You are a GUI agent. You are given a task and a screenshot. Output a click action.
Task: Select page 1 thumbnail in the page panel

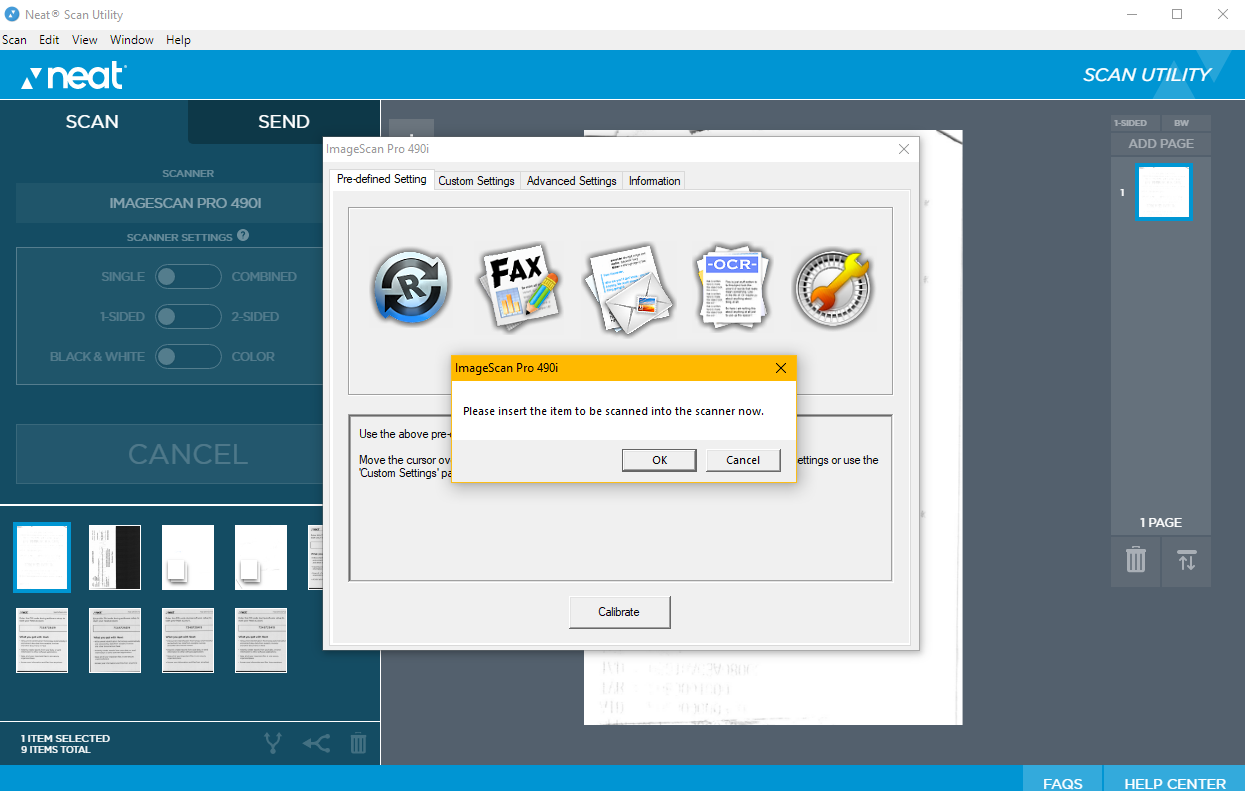(x=1164, y=192)
